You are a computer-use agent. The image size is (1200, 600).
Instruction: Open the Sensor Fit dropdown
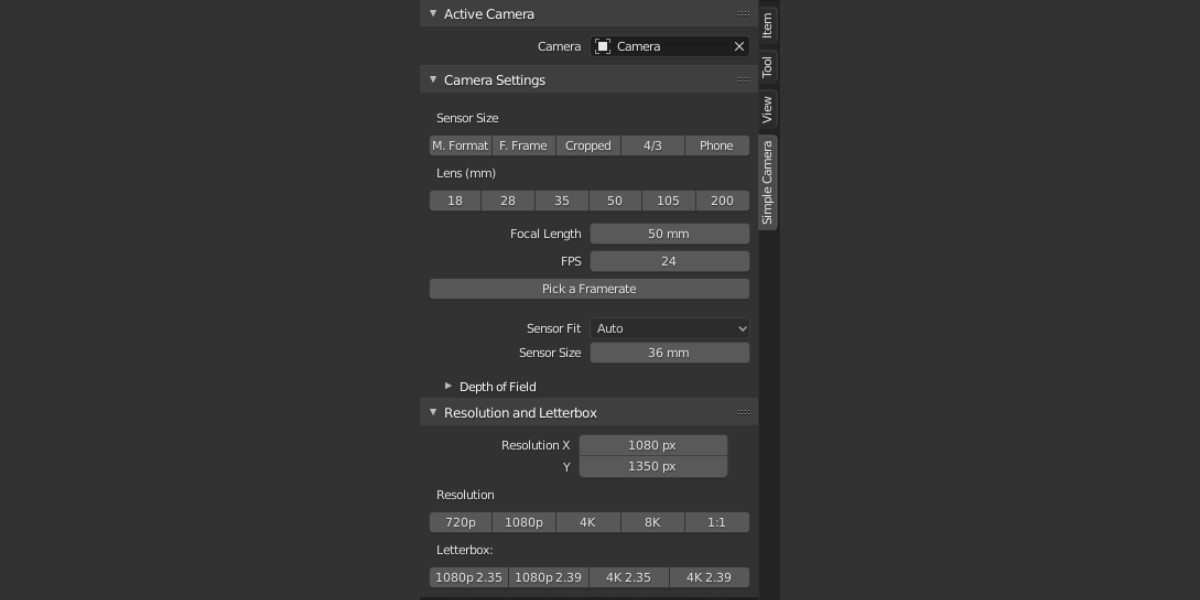[x=669, y=328]
